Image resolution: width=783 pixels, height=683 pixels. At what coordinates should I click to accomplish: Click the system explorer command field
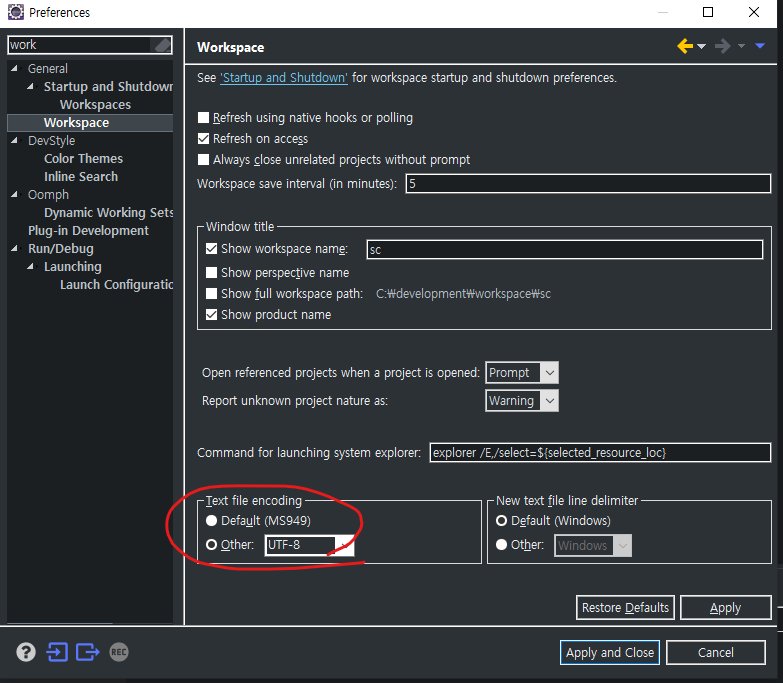point(600,452)
